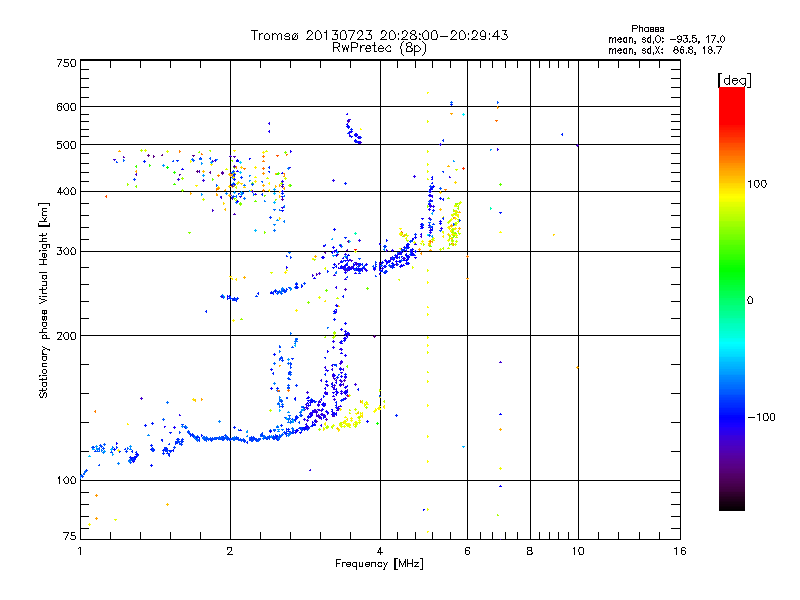Click the '100' label beside color bar

click(x=757, y=184)
